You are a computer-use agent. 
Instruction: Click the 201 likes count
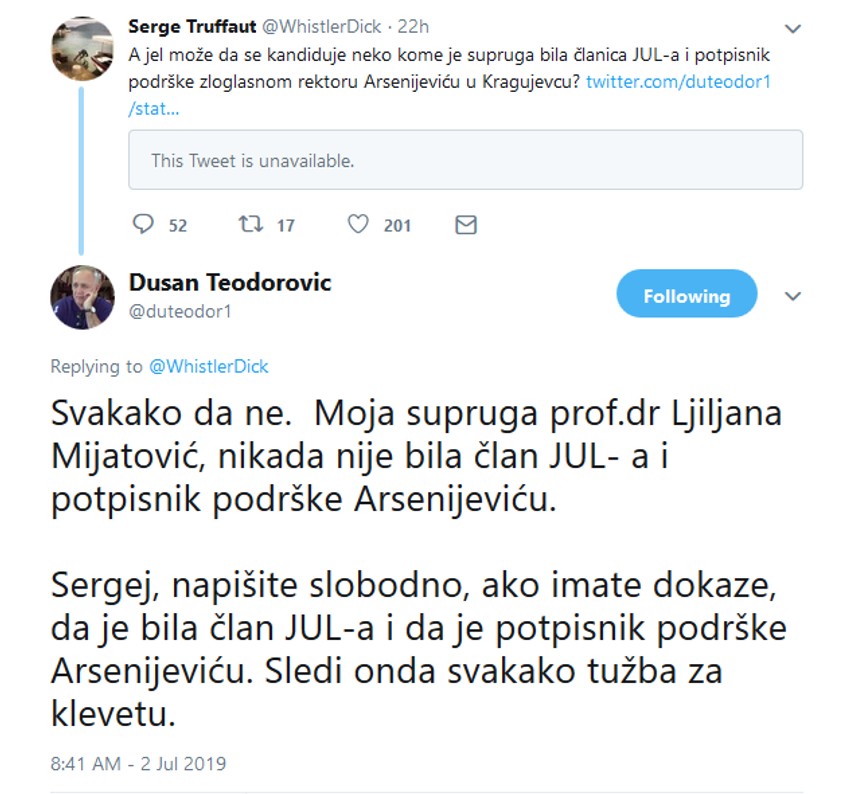(x=397, y=225)
